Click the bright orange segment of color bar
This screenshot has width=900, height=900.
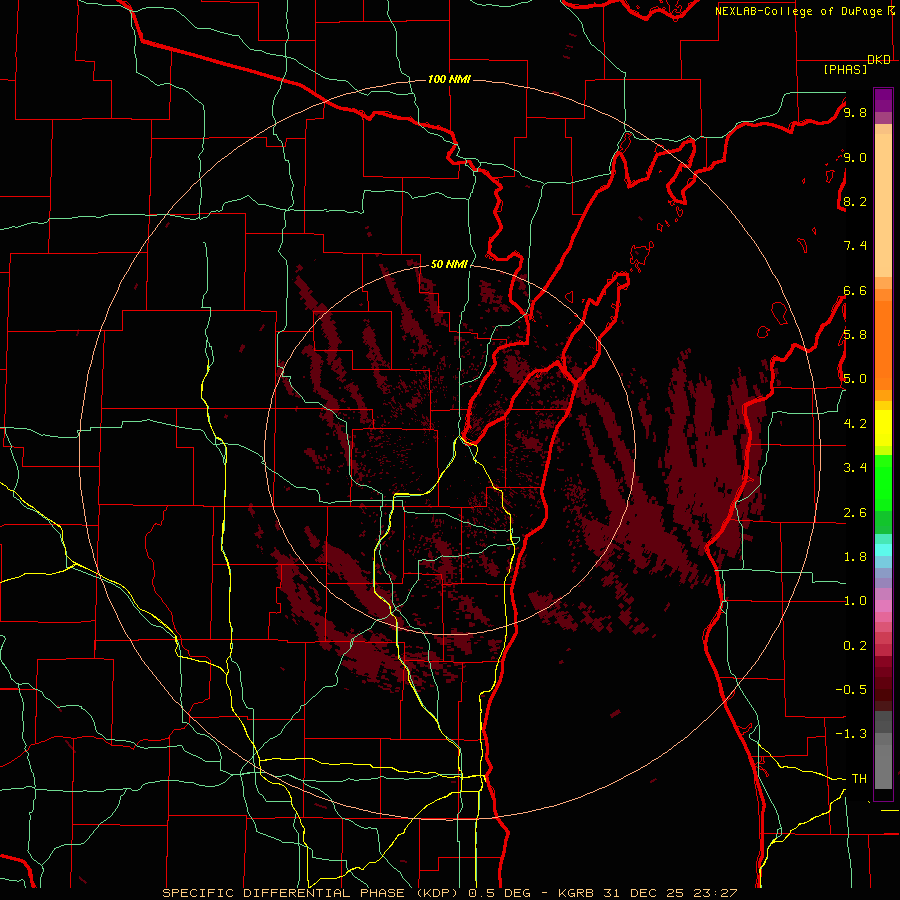tap(883, 346)
